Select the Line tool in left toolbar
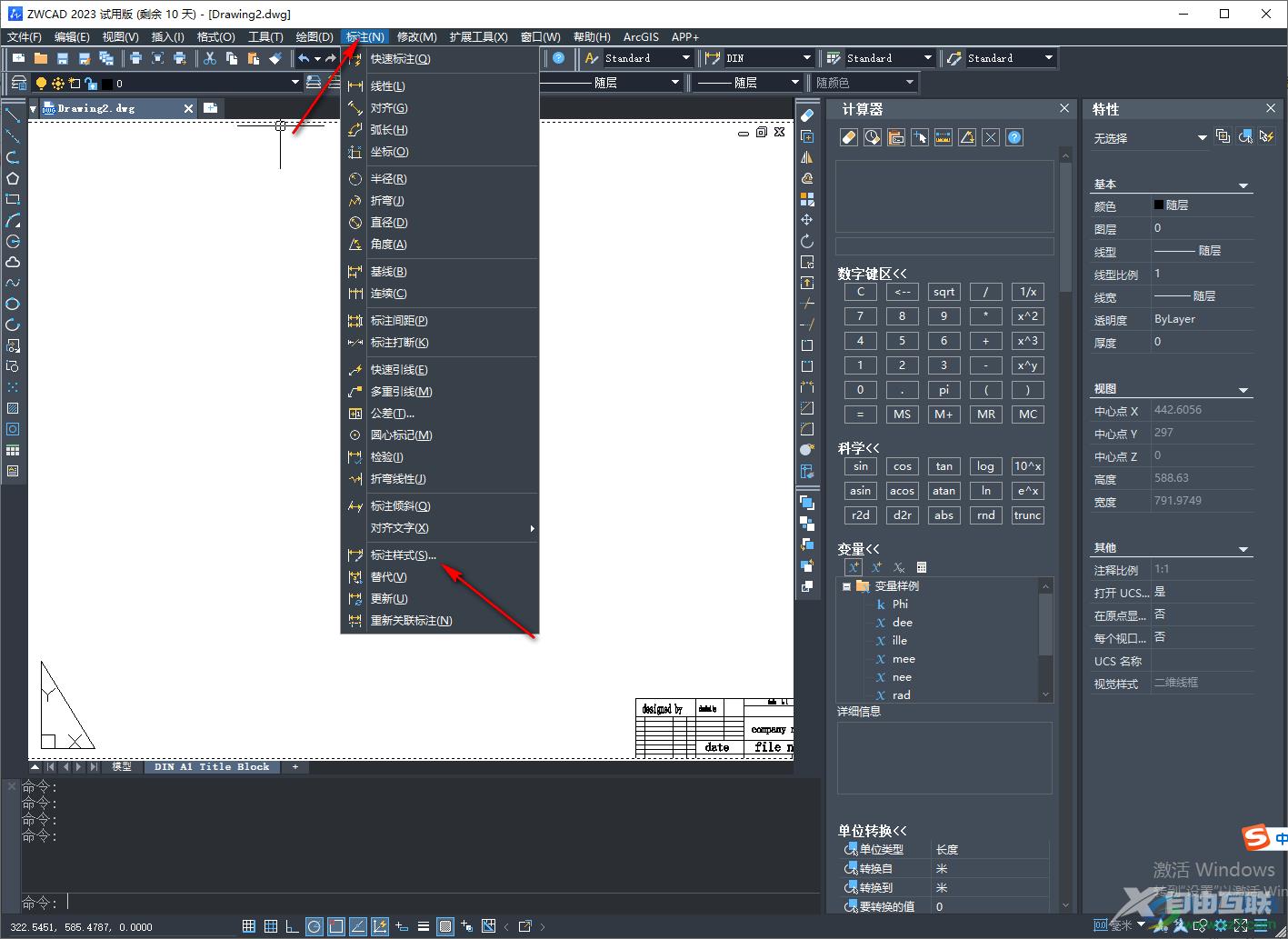 tap(13, 115)
